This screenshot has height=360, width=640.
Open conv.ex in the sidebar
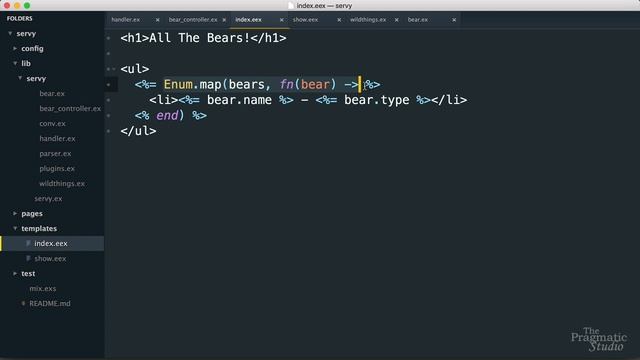pyautogui.click(x=52, y=123)
